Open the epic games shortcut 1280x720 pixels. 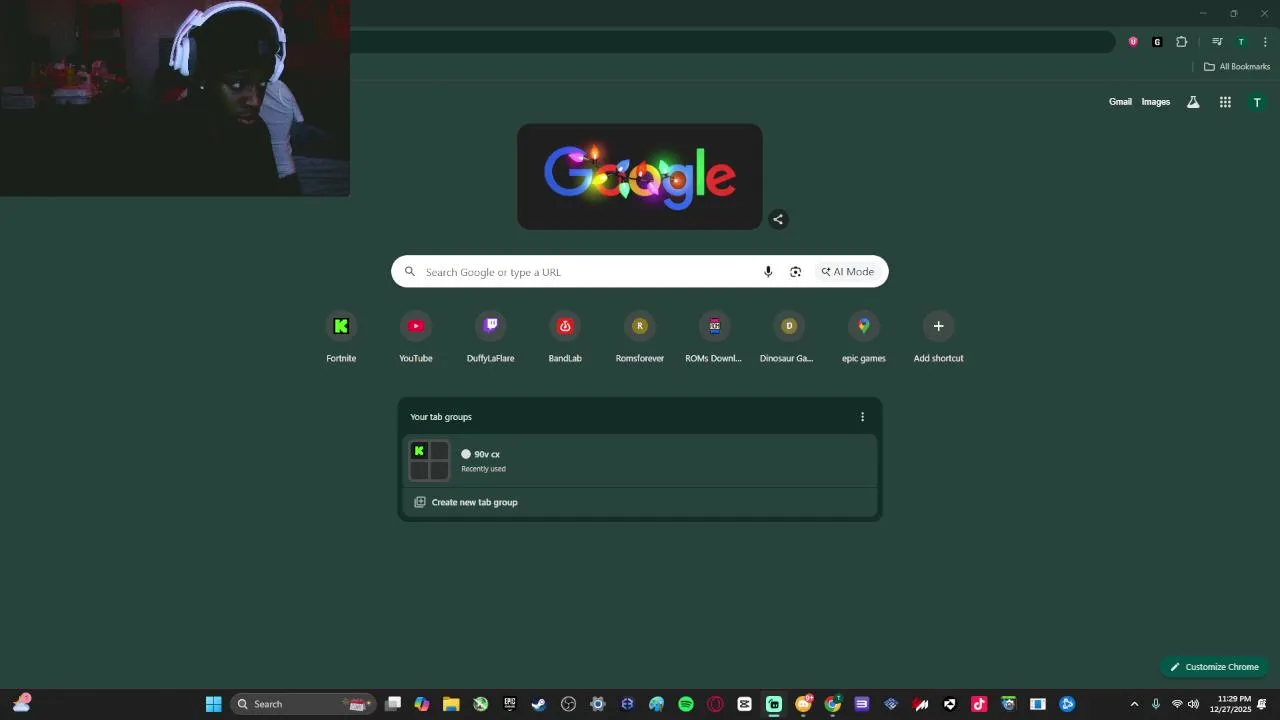coord(864,338)
